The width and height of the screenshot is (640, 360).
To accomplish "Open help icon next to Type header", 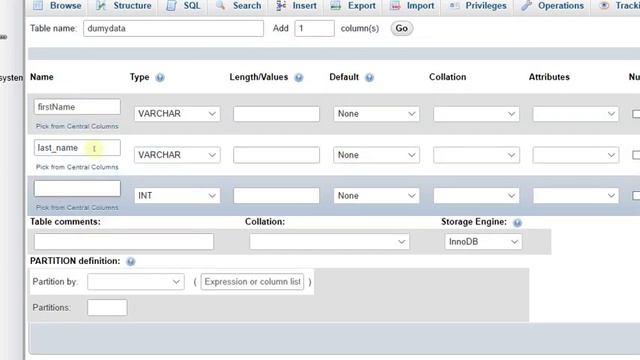I will coord(160,78).
